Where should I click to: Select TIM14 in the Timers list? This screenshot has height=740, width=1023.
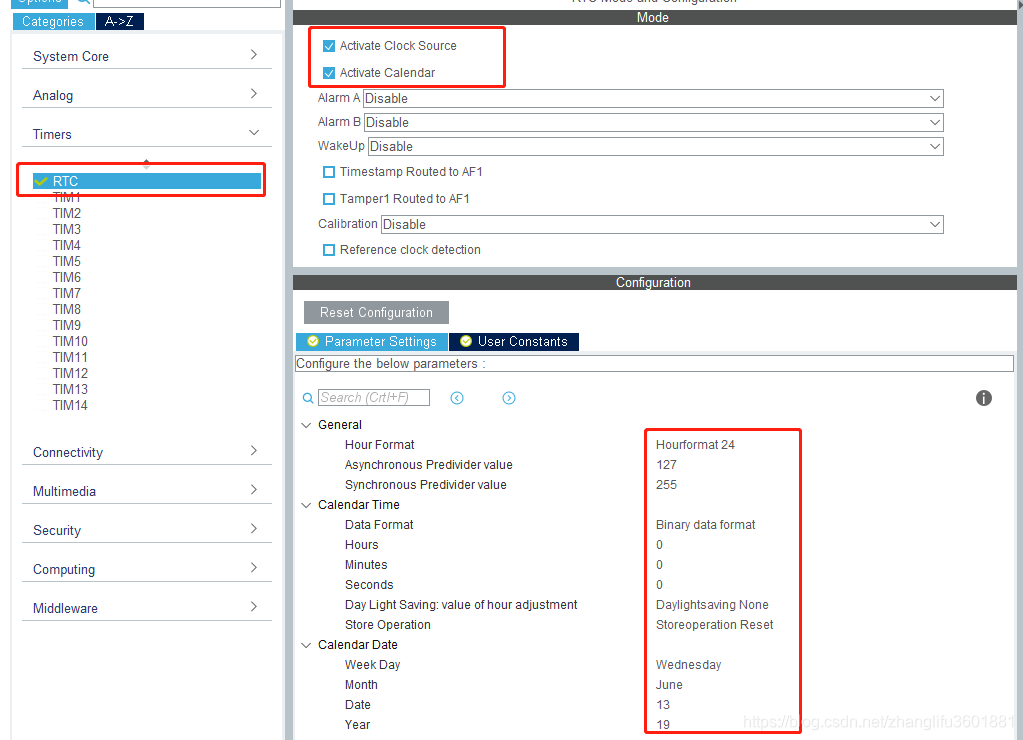[x=70, y=405]
